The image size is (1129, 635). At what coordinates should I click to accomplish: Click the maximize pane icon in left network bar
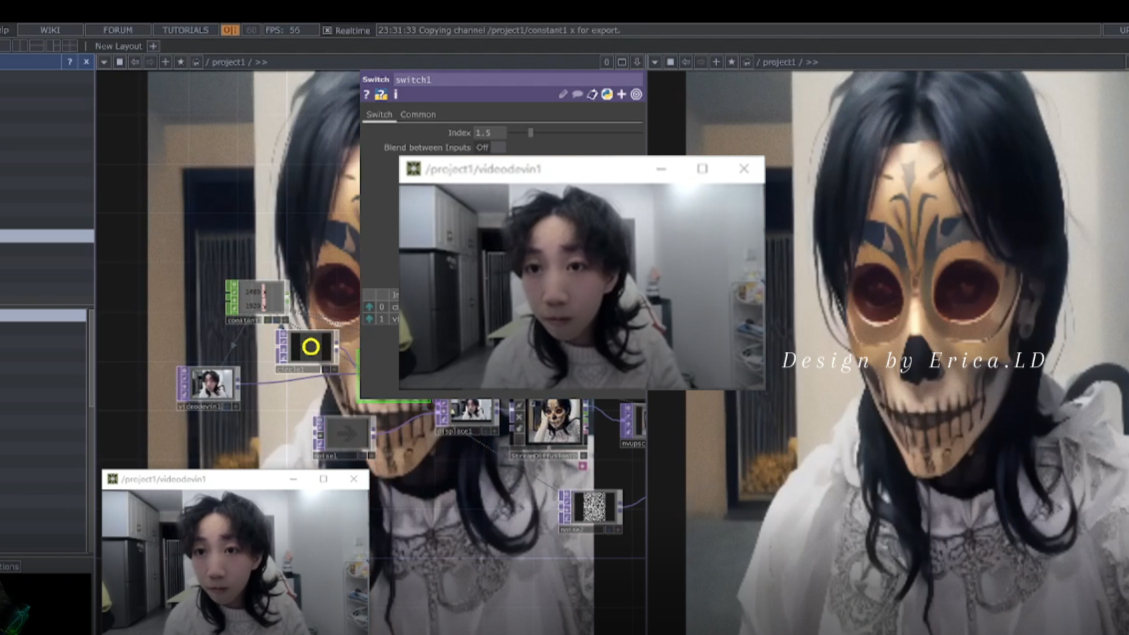click(622, 62)
